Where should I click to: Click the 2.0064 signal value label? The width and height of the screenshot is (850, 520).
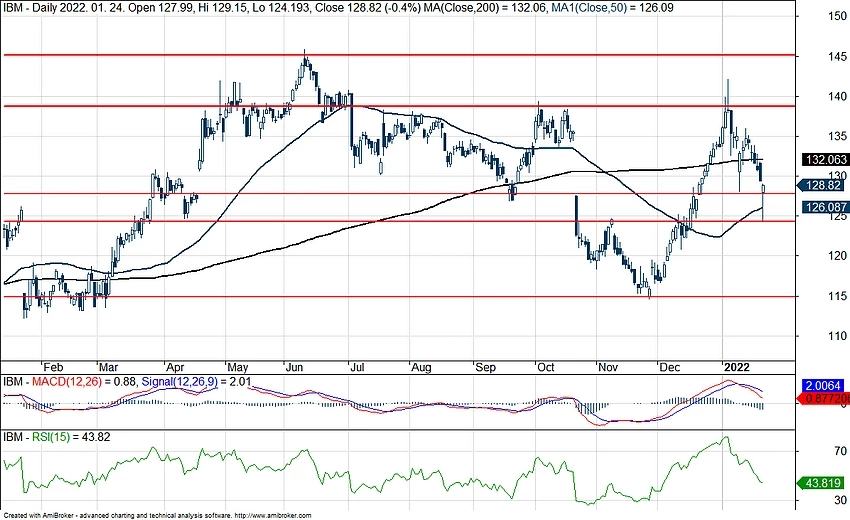point(823,386)
